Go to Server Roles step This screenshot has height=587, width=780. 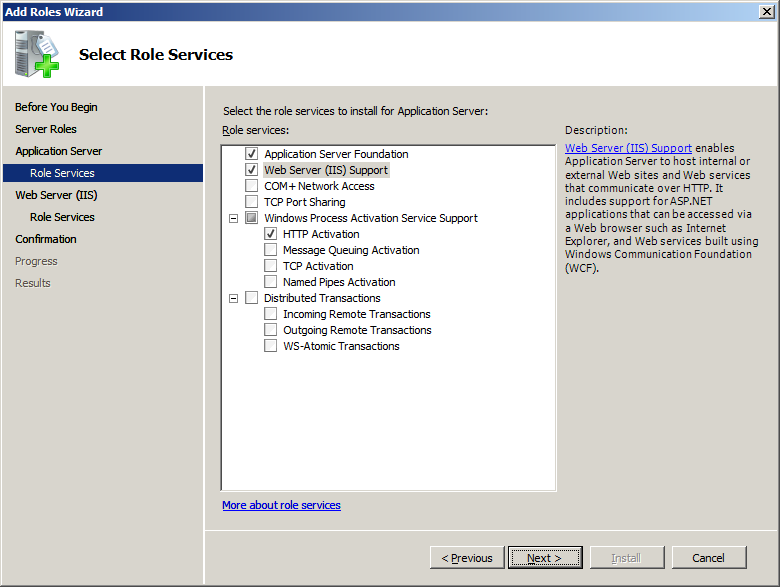(x=46, y=129)
